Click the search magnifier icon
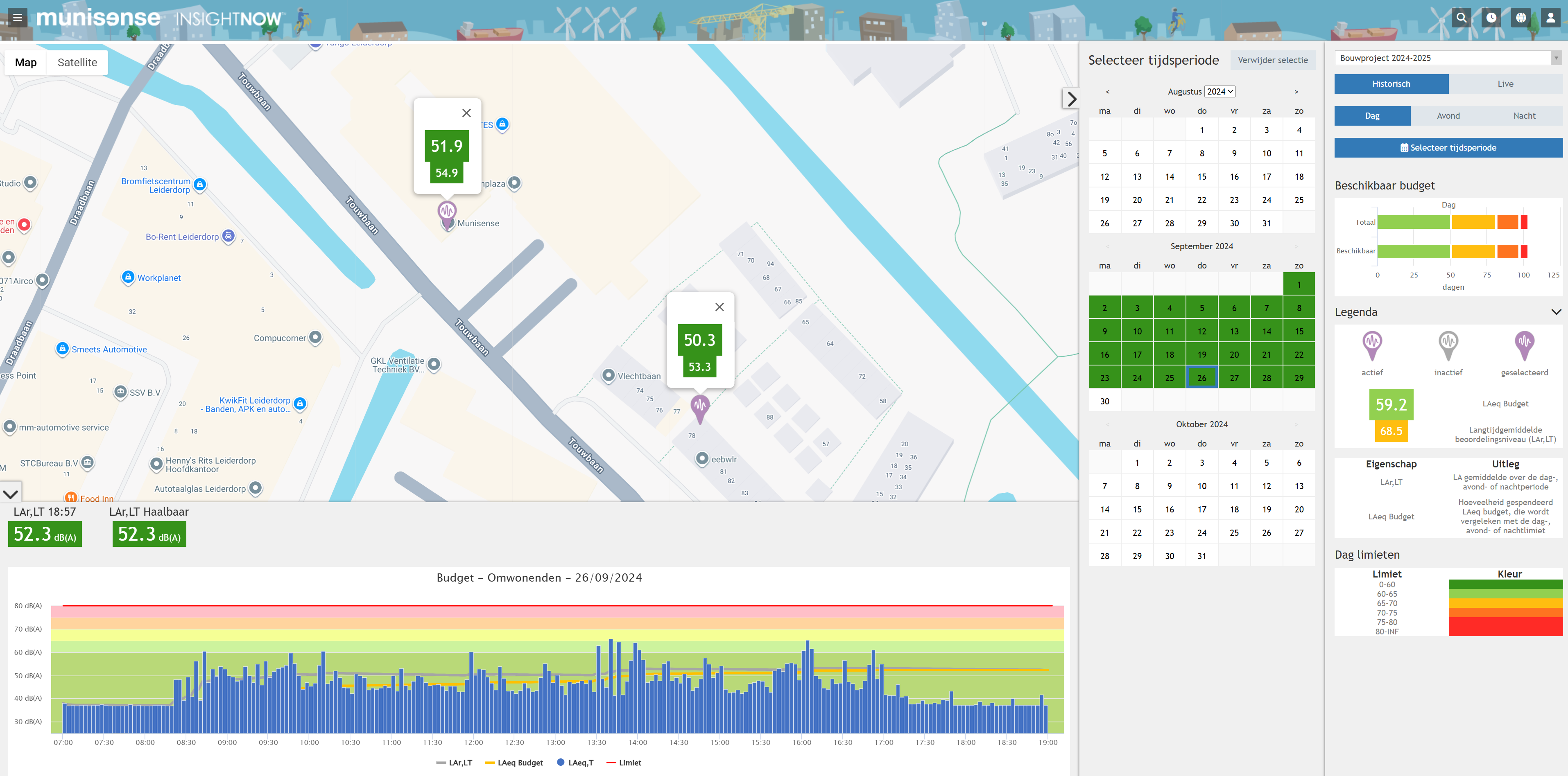Image resolution: width=1568 pixels, height=776 pixels. pyautogui.click(x=1461, y=18)
